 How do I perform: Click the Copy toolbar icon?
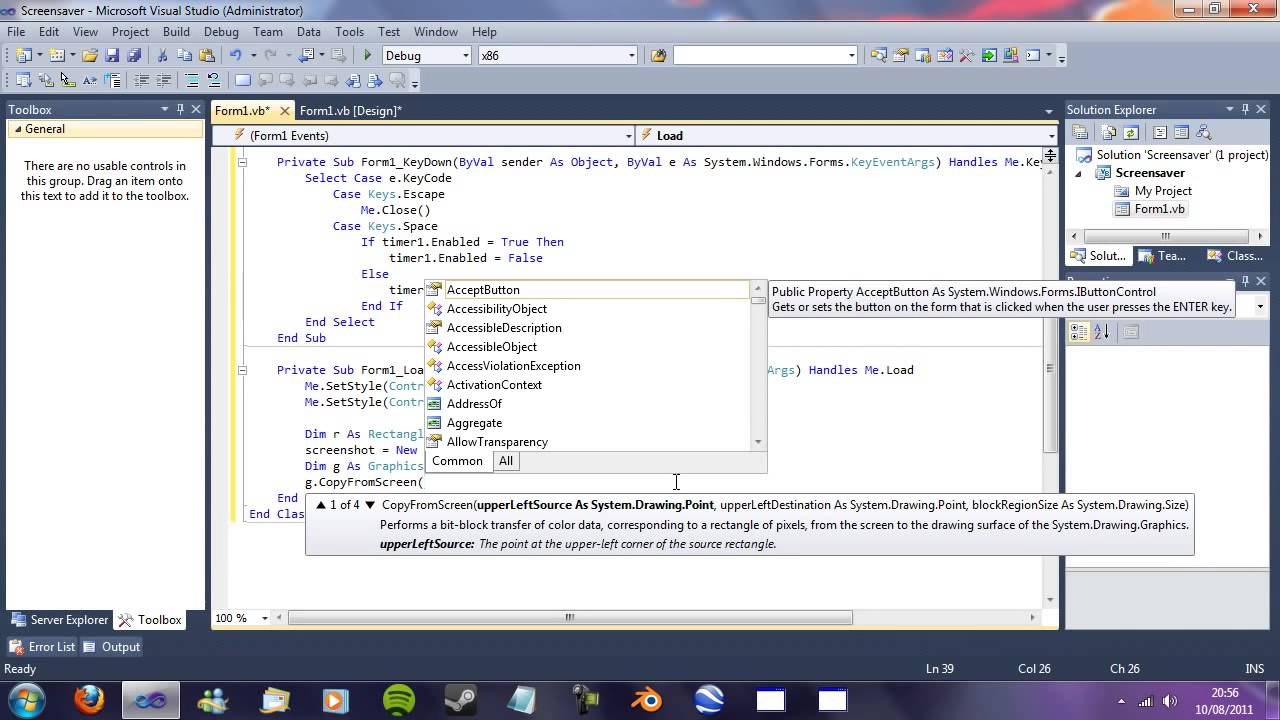[184, 55]
